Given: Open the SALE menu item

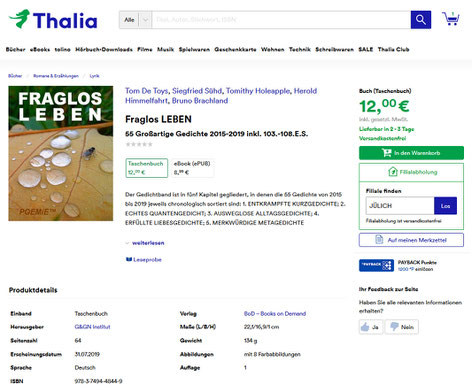Looking at the screenshot, I should point(366,49).
